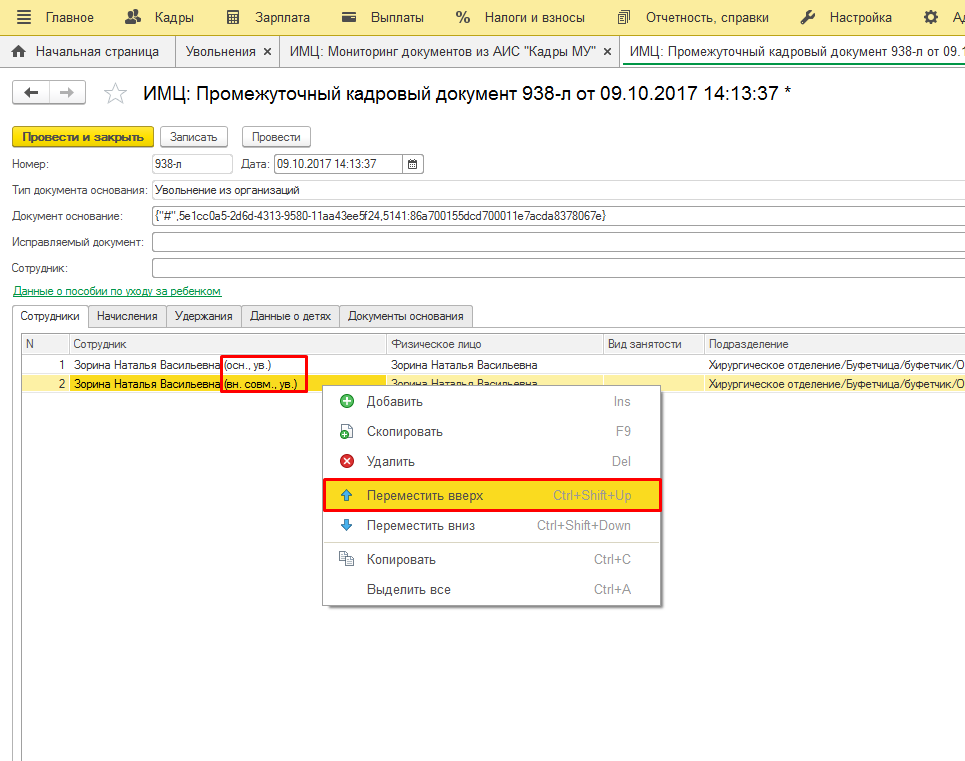Switch to the Начисления tab

click(x=127, y=316)
